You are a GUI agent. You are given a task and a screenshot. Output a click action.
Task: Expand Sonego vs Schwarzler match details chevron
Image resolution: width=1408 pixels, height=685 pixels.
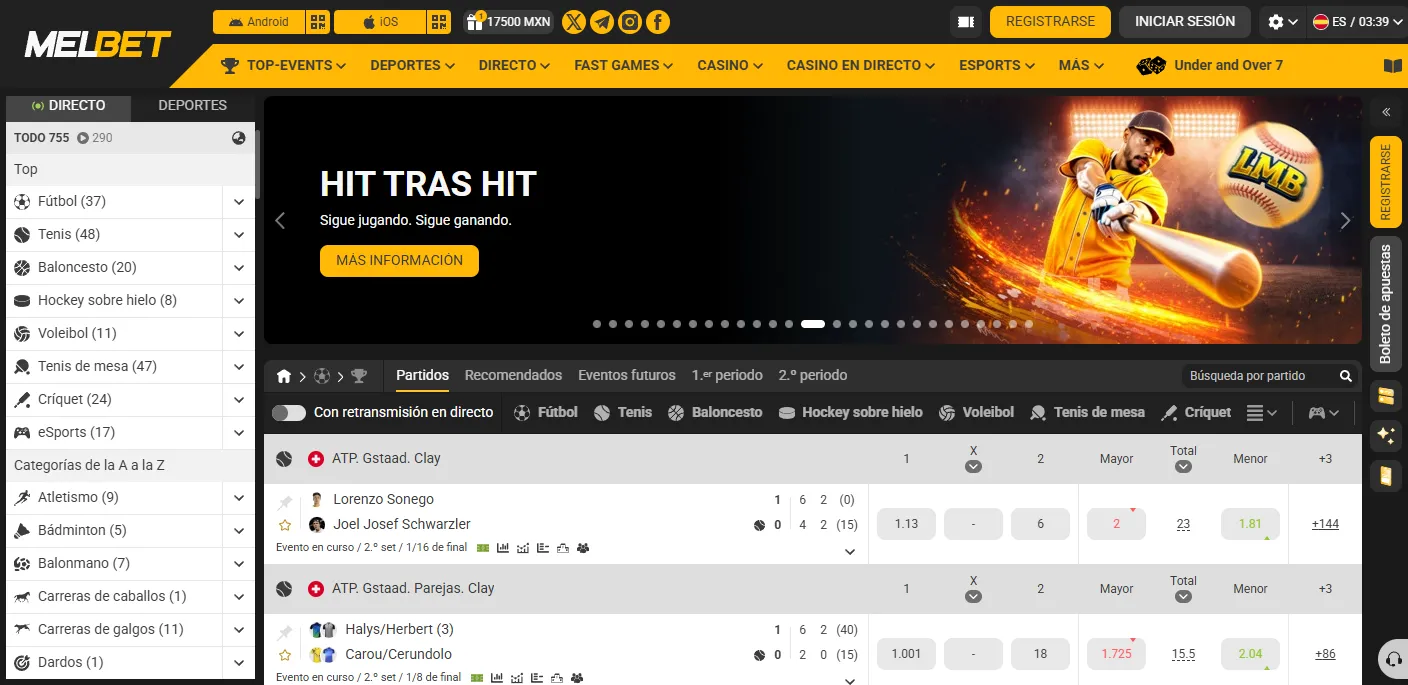tap(850, 551)
